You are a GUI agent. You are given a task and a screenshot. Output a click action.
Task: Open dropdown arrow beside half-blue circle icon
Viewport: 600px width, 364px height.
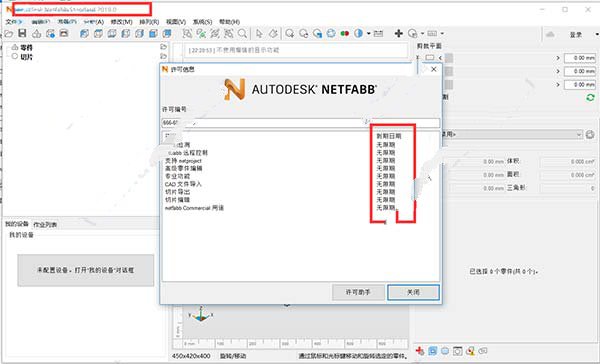click(x=368, y=34)
